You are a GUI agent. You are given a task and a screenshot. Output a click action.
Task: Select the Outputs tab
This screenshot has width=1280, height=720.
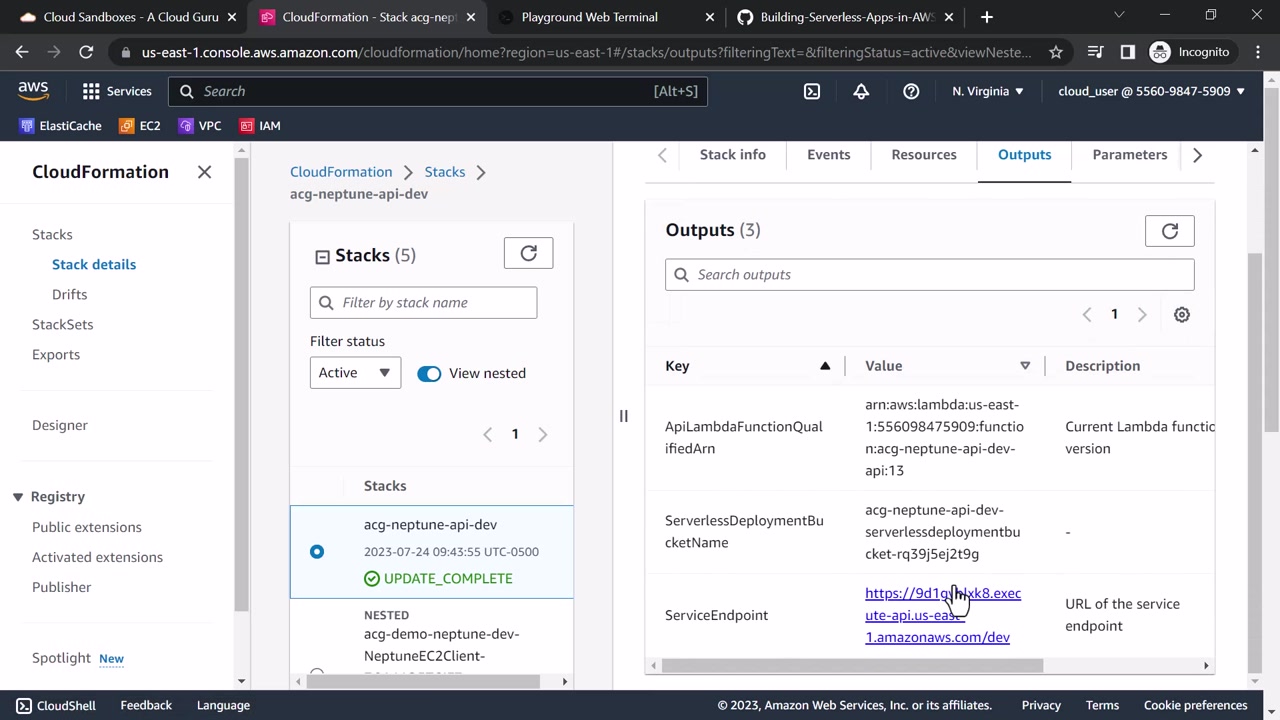tap(1025, 155)
